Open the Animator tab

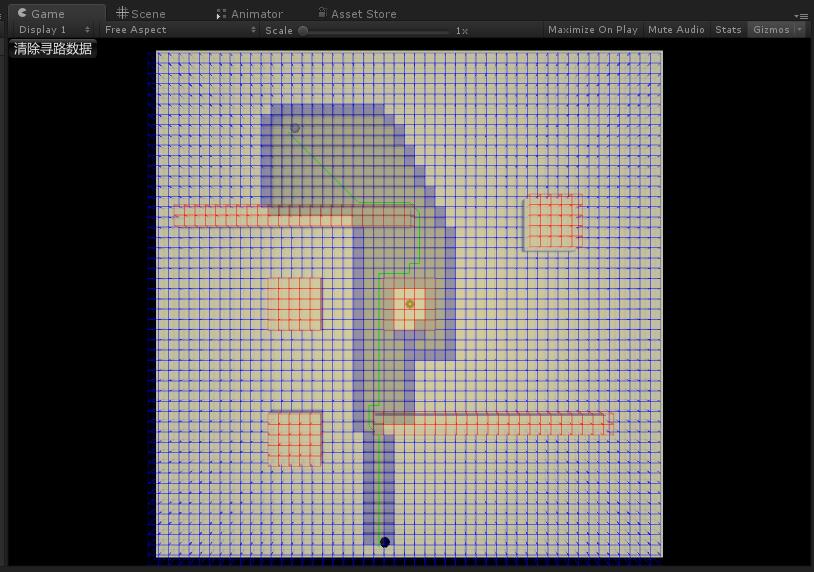(250, 14)
